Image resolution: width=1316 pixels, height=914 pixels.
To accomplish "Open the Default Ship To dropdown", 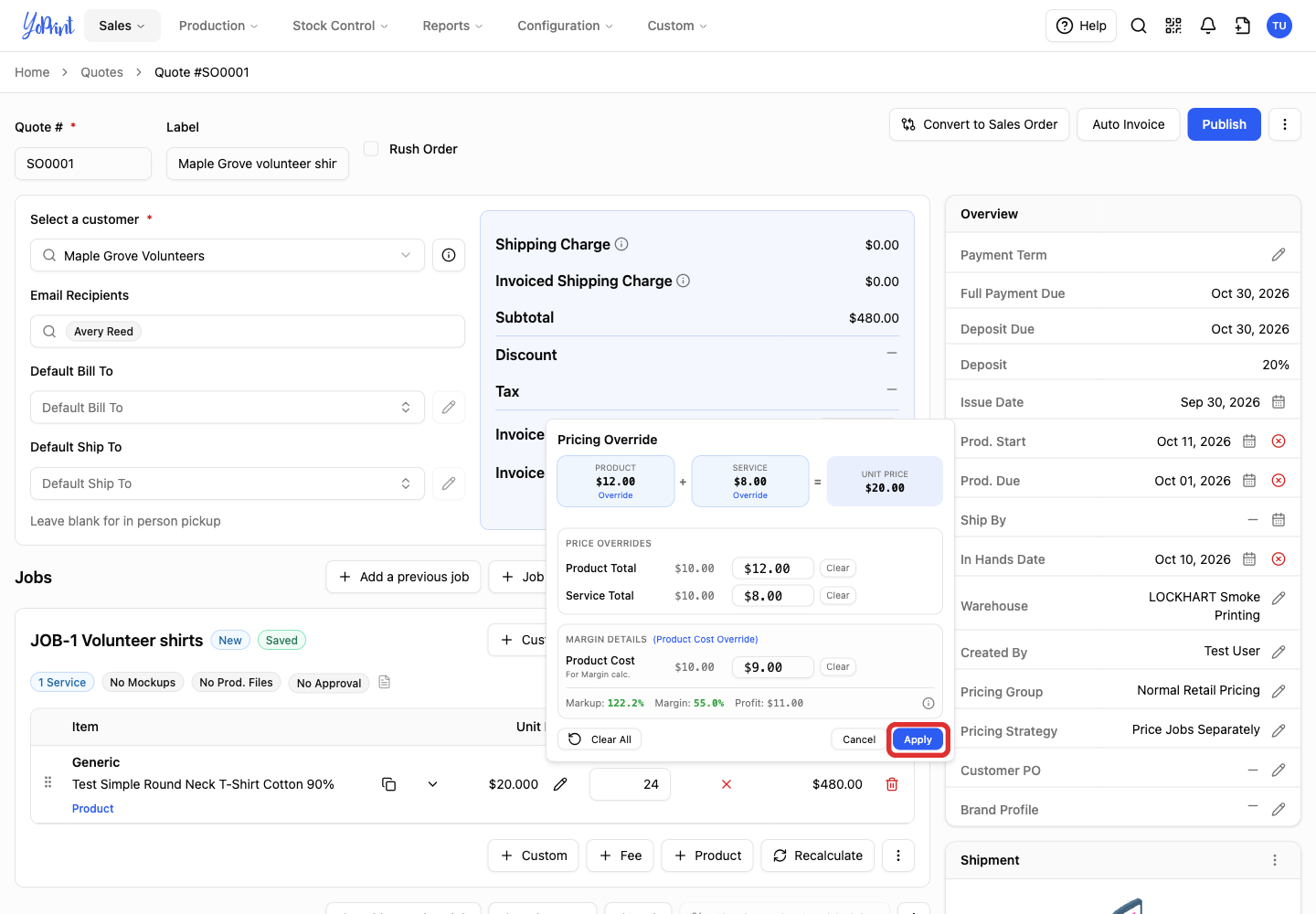I will pos(228,484).
